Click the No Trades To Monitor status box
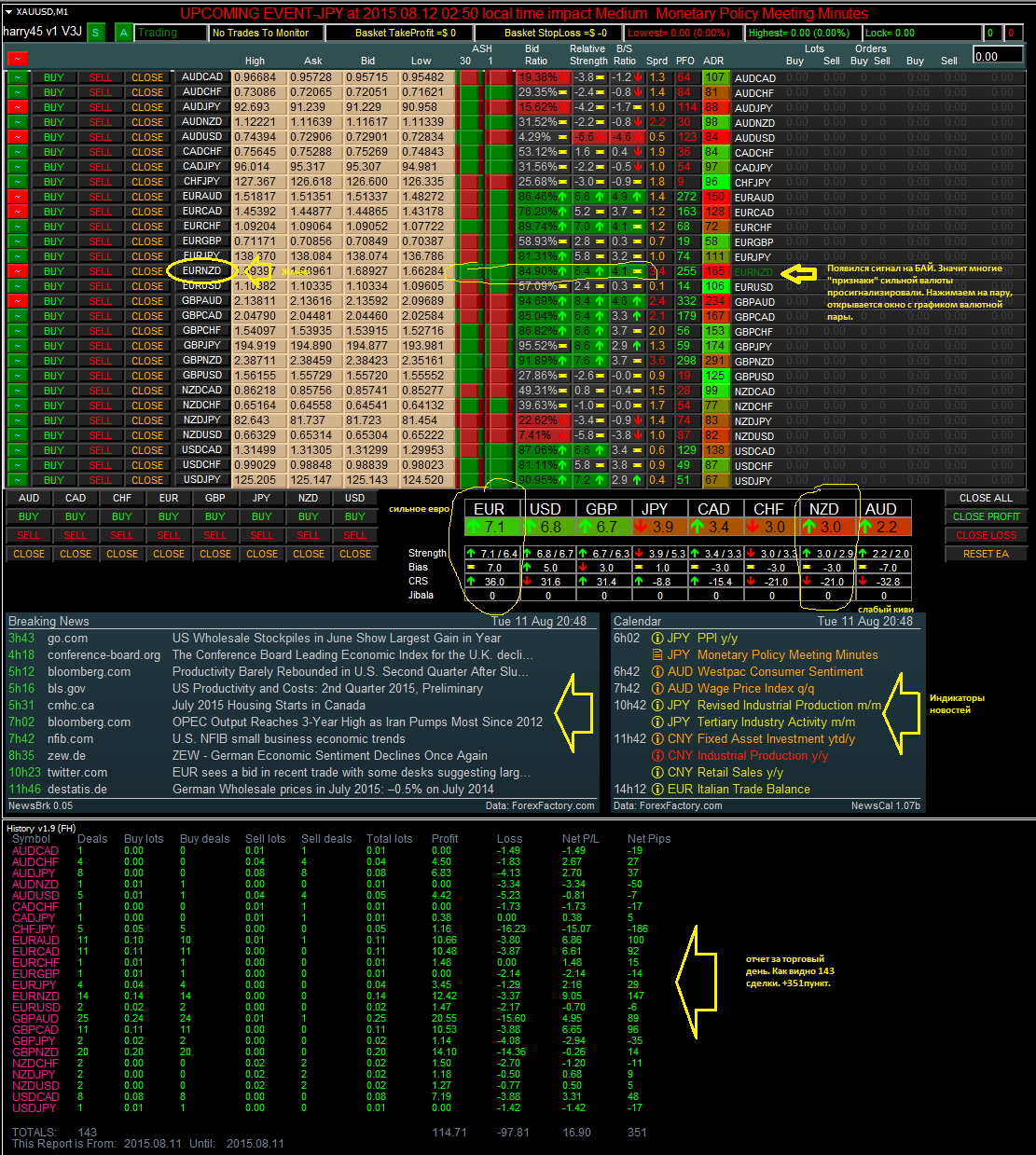Image resolution: width=1036 pixels, height=1155 pixels. pos(266,33)
